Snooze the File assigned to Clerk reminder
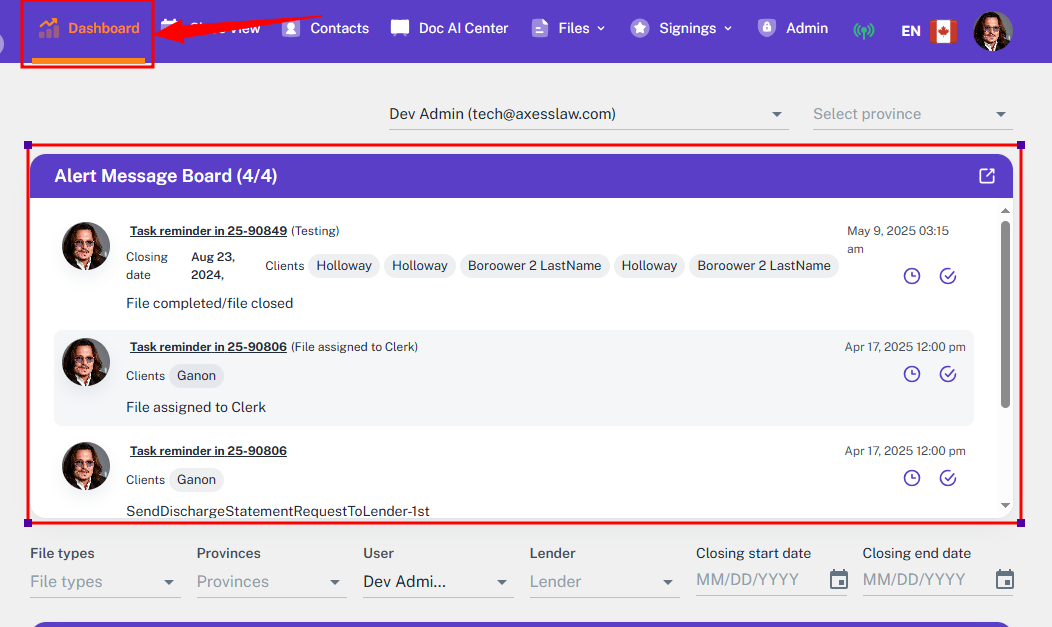This screenshot has width=1052, height=627. pos(912,374)
